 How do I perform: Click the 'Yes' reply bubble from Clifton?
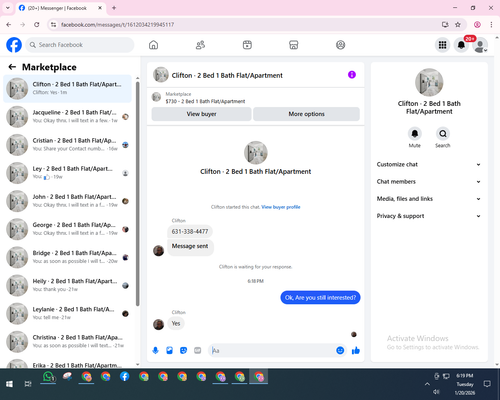176,323
